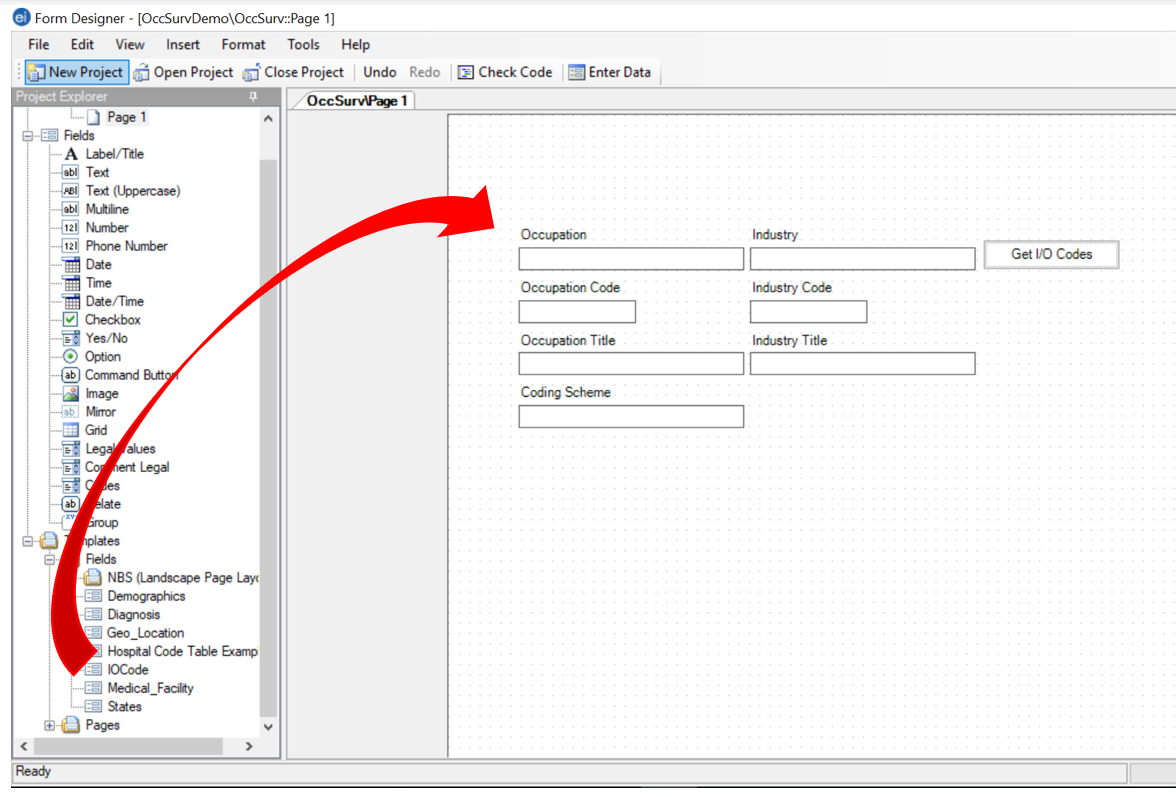This screenshot has height=797, width=1176.
Task: Click the Get I/O Codes button
Action: pyautogui.click(x=1051, y=254)
